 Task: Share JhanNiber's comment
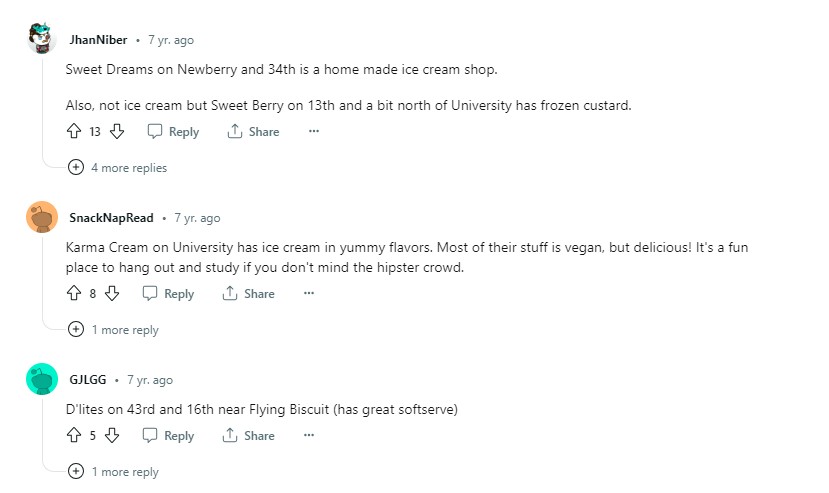point(253,132)
